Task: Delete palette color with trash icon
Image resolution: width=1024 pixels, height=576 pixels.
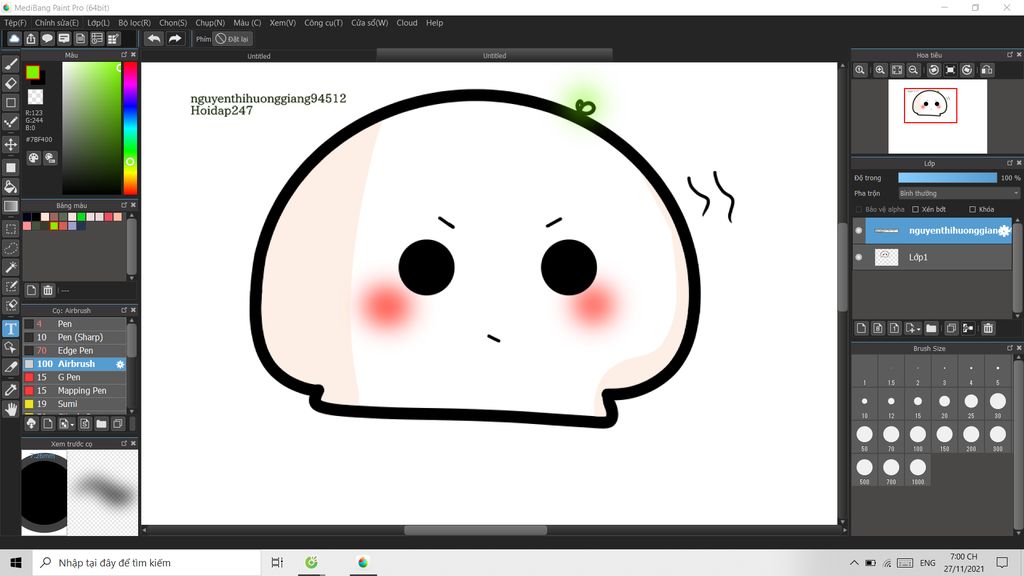Action: point(48,290)
